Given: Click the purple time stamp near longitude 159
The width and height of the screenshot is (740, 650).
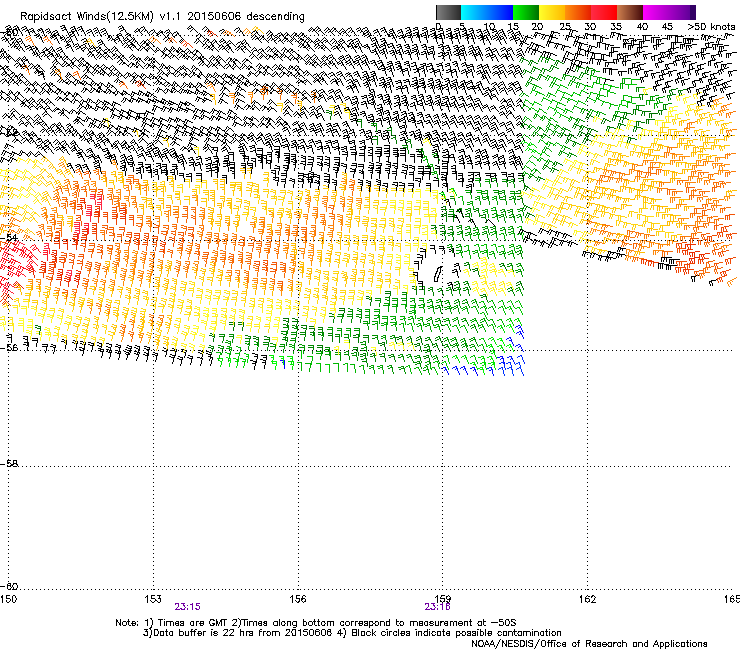Looking at the screenshot, I should tap(437, 607).
